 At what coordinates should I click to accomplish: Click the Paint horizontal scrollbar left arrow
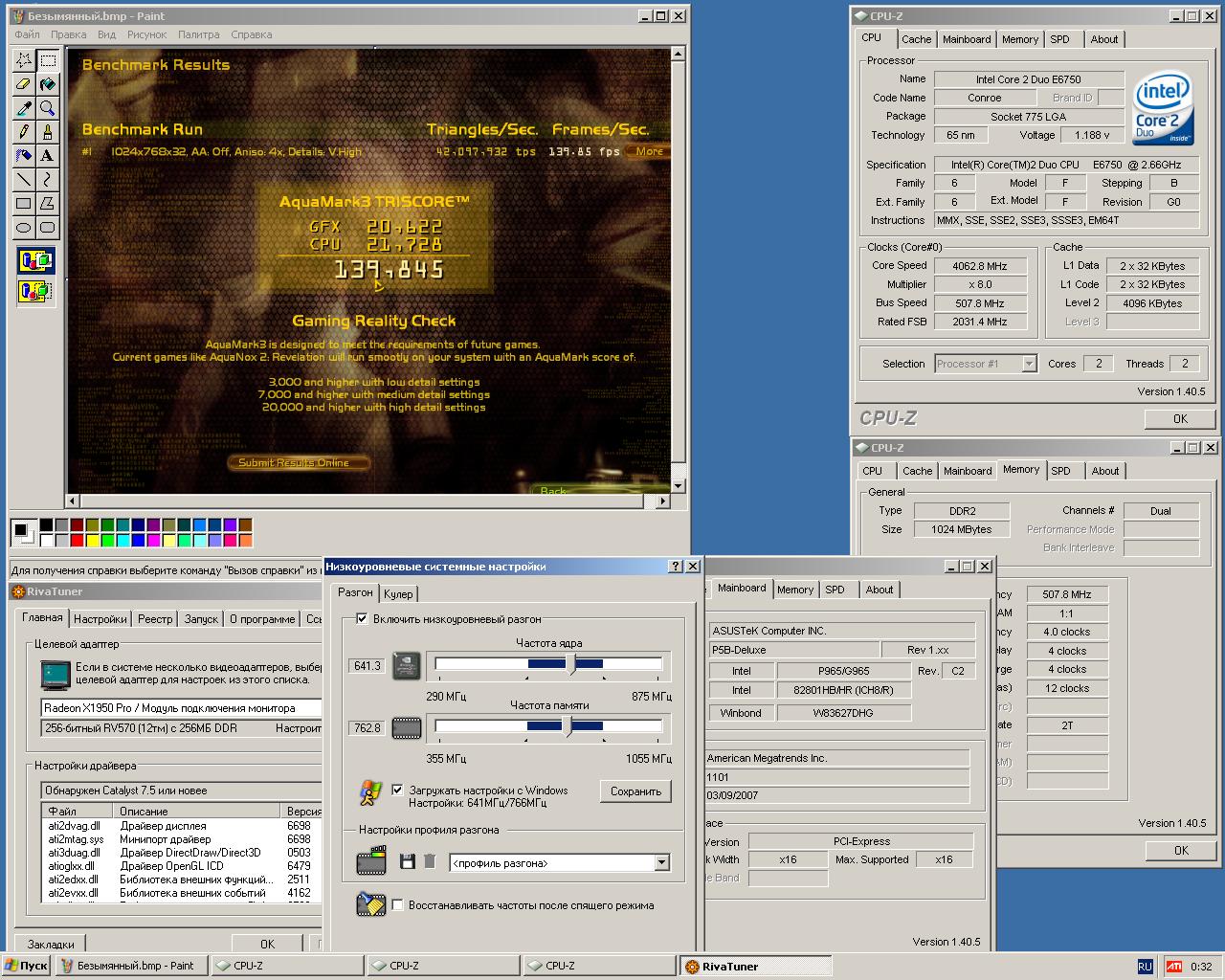pos(73,501)
